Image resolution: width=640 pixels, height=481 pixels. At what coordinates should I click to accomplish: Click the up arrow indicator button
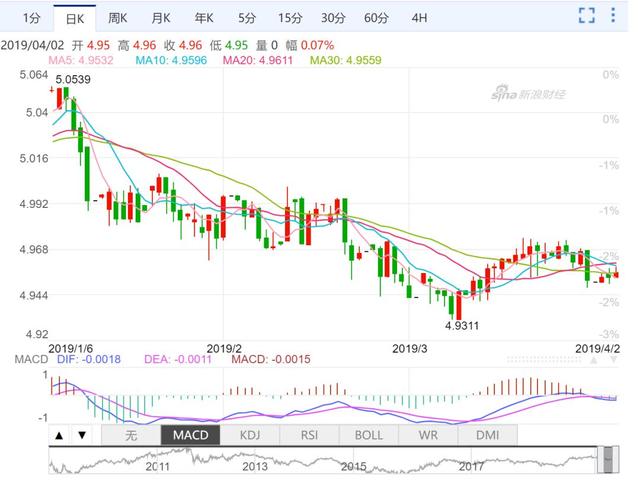[x=59, y=435]
